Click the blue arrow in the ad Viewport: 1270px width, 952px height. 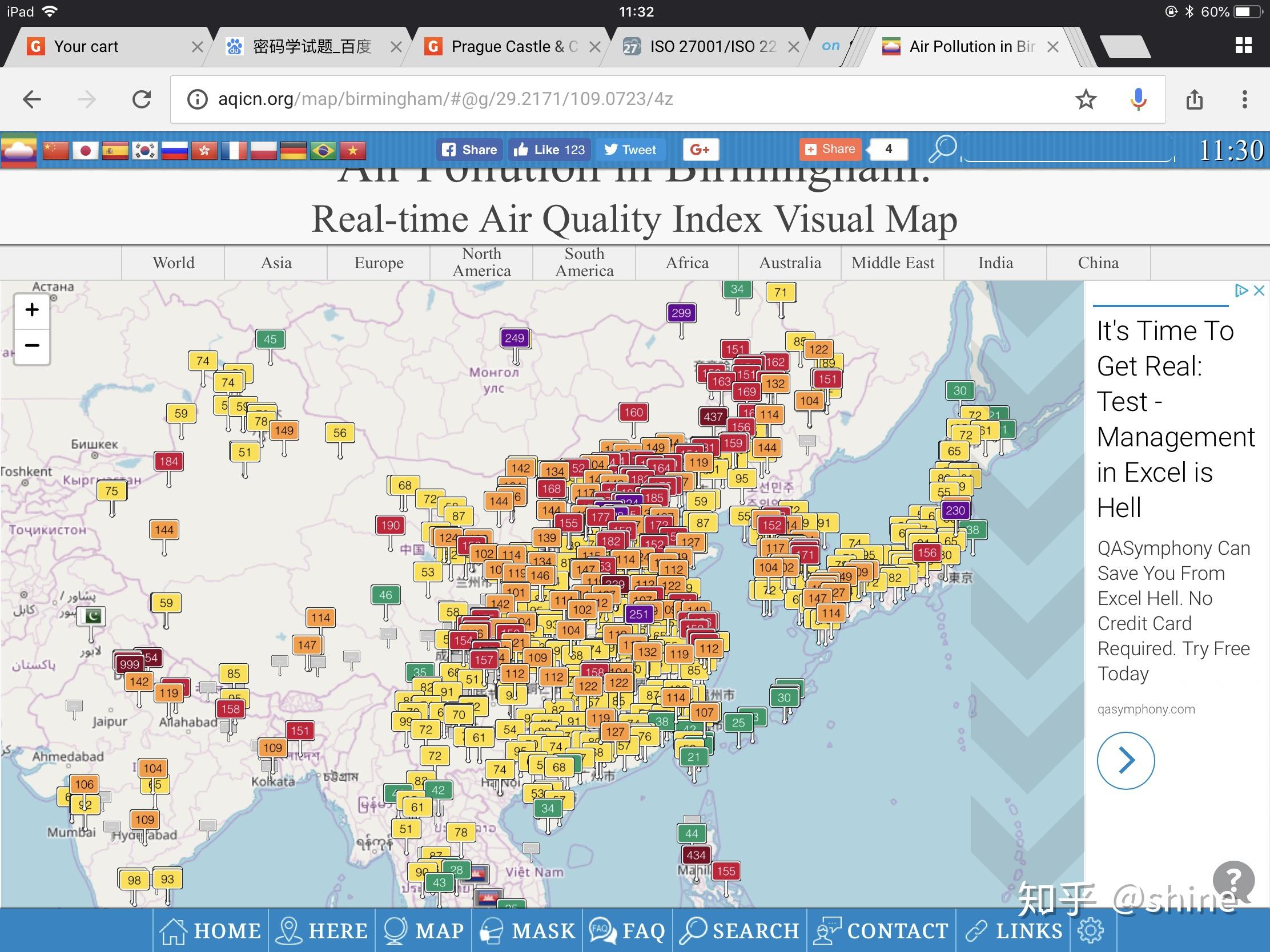coord(1126,760)
